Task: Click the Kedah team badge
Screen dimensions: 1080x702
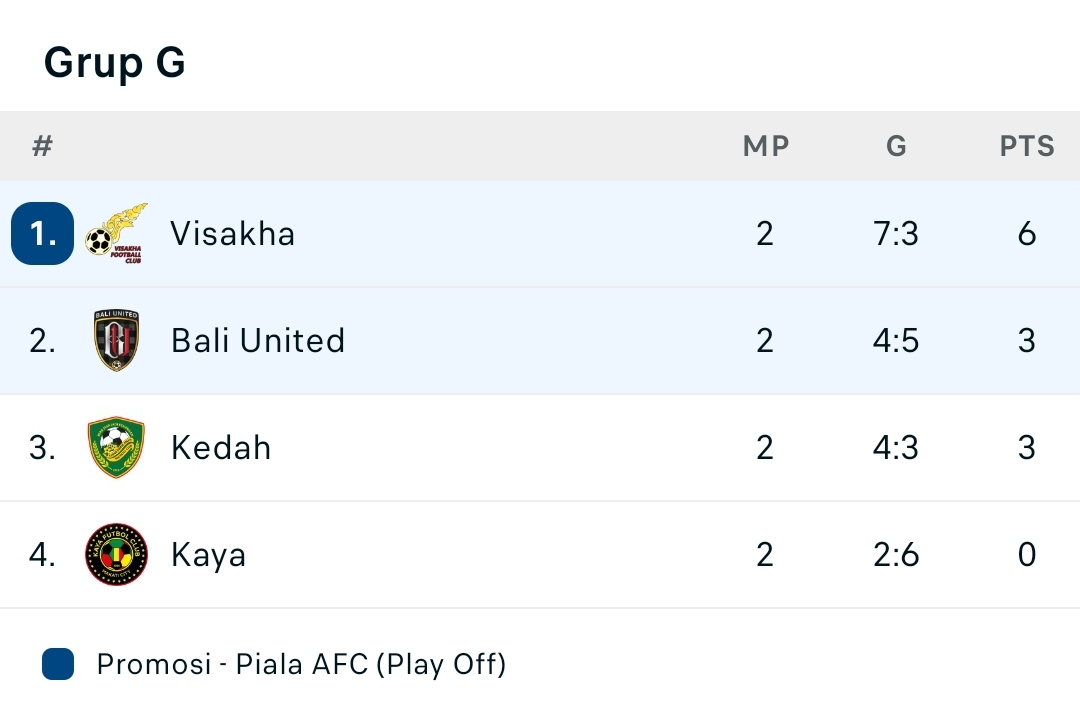Action: [x=116, y=447]
